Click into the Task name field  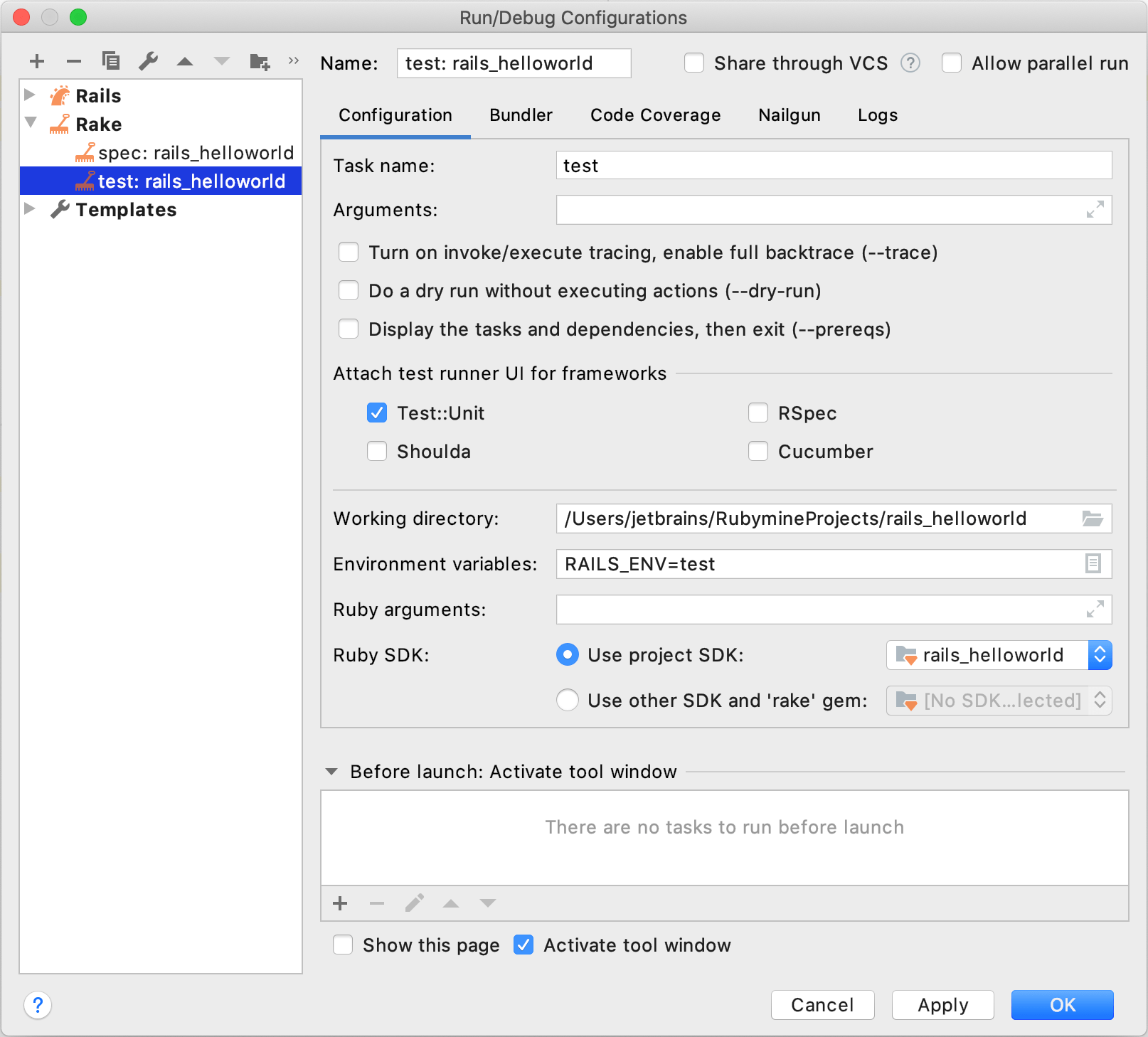pyautogui.click(x=833, y=166)
